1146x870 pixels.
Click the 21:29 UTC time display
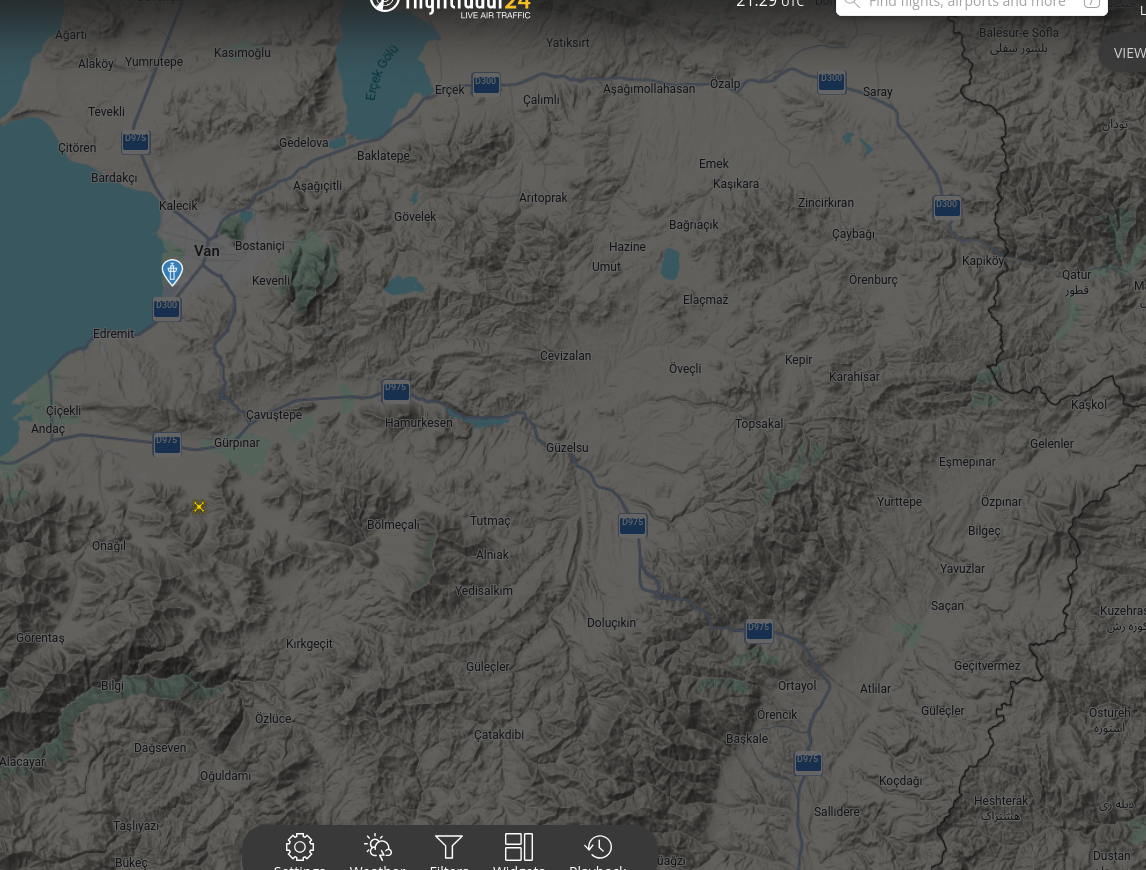pyautogui.click(x=770, y=4)
